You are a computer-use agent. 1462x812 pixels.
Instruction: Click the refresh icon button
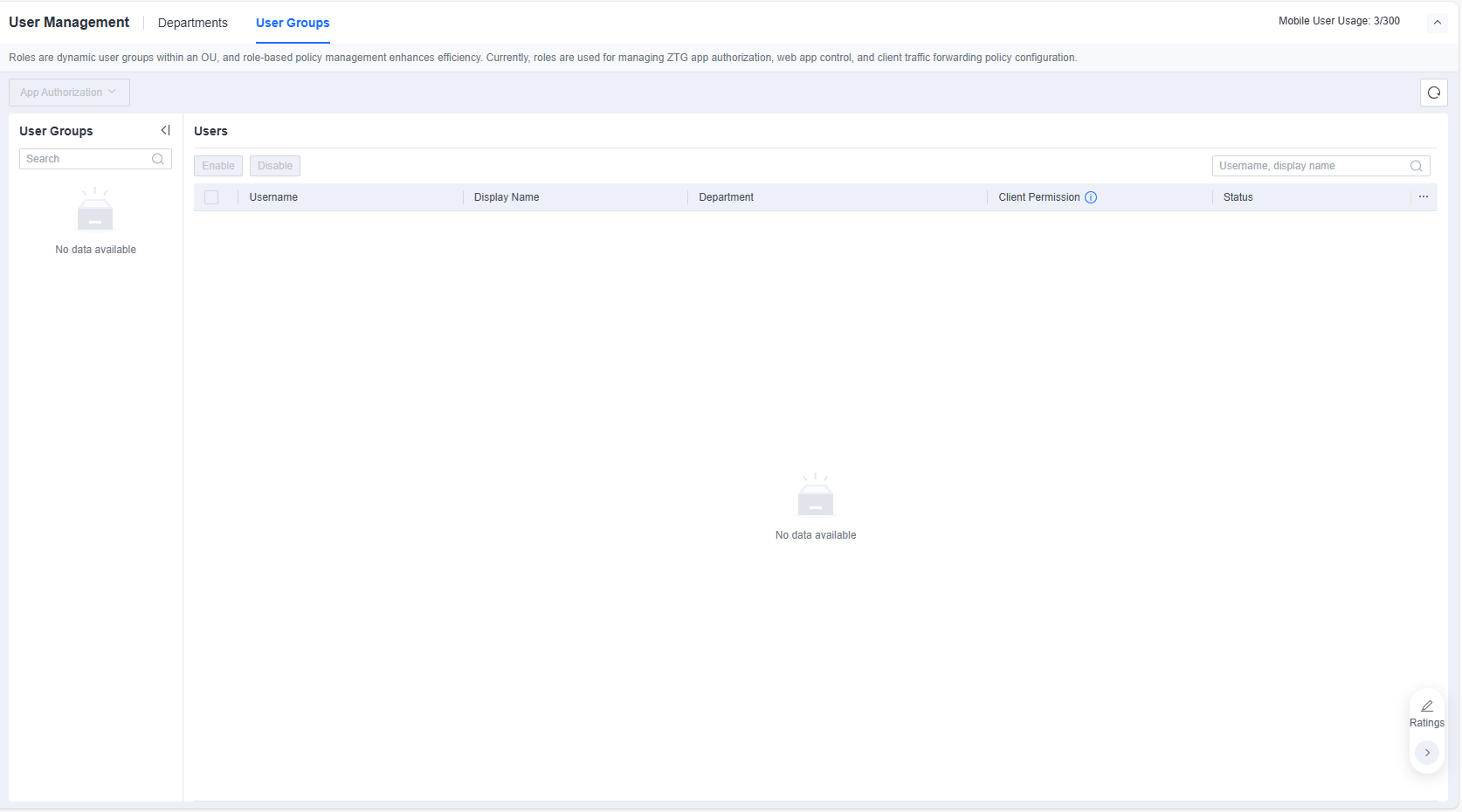point(1433,93)
